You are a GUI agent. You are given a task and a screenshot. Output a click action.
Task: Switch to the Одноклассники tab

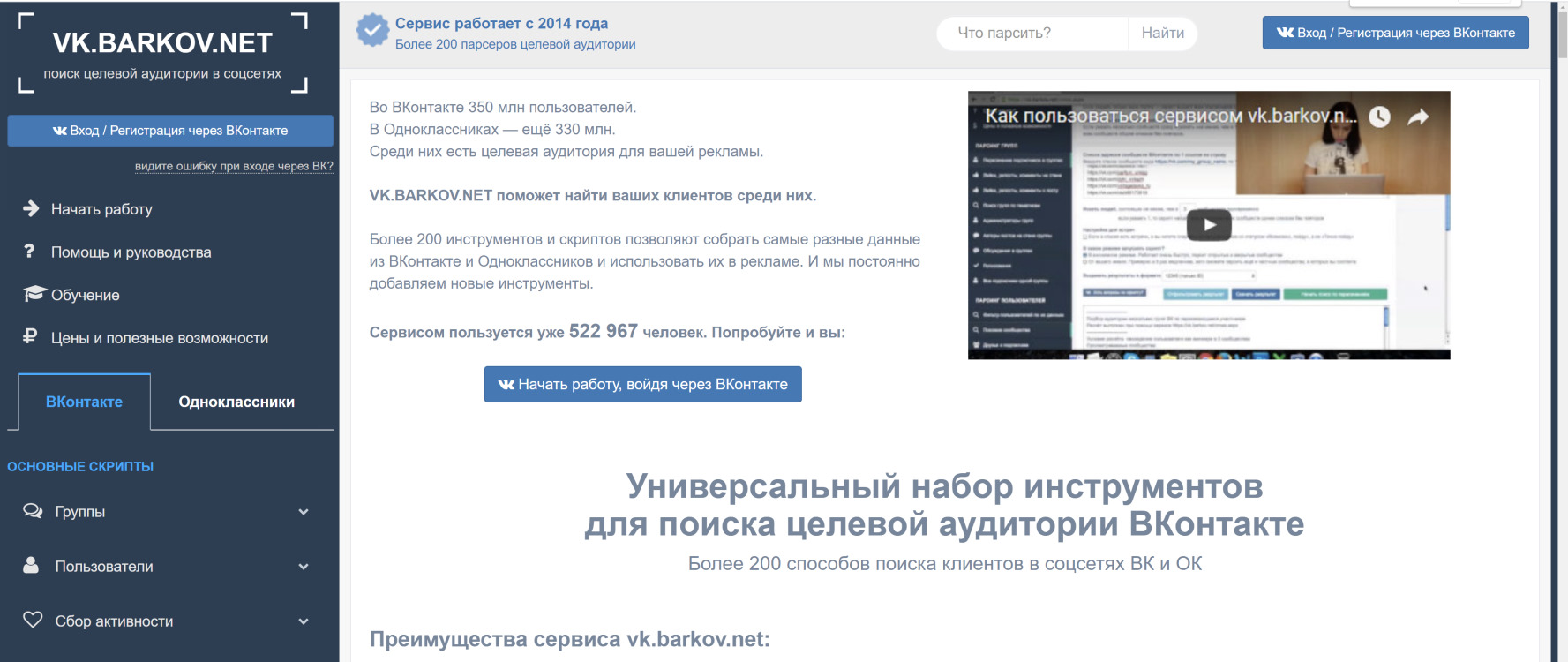[236, 402]
